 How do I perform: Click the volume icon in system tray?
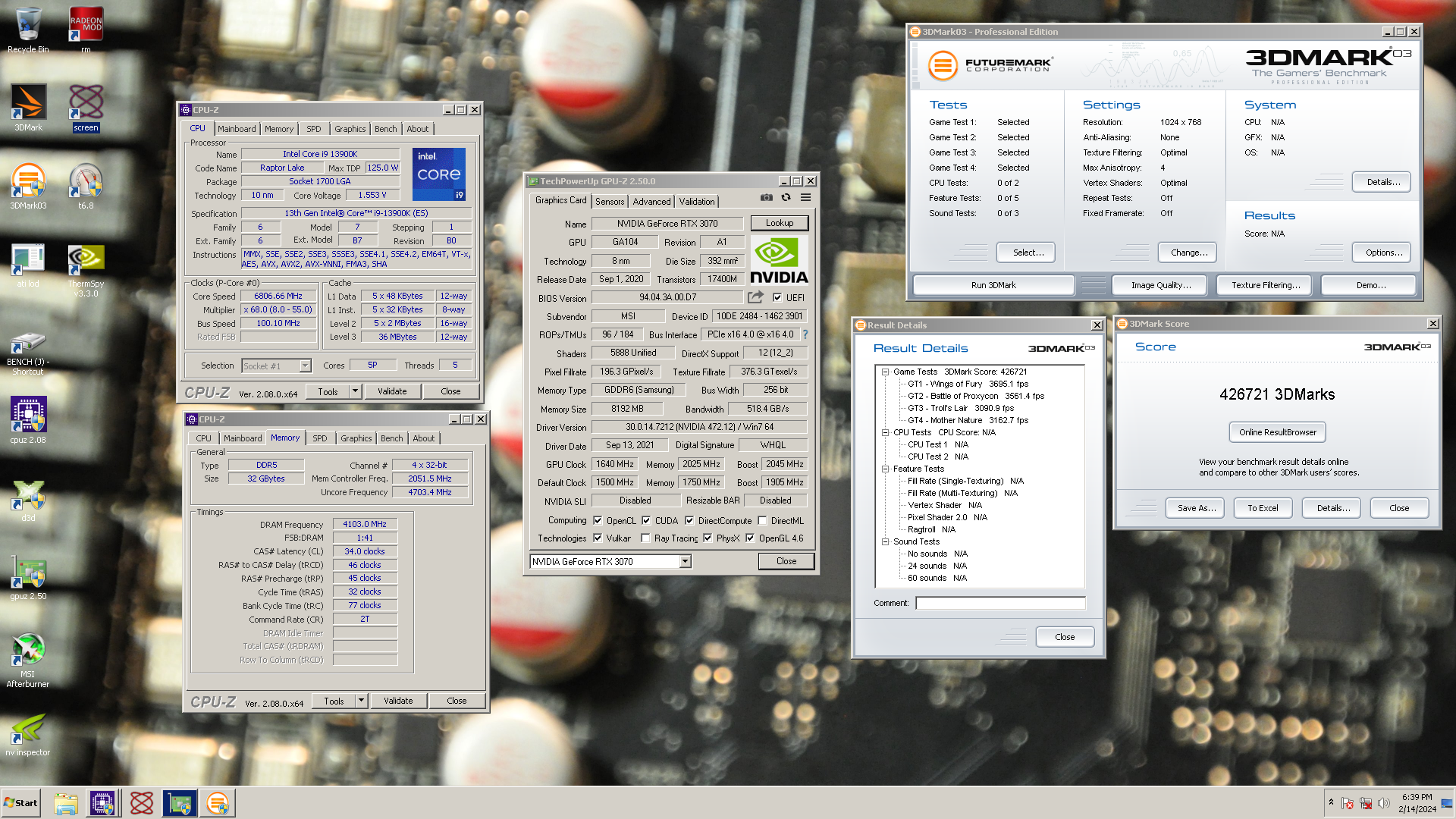pyautogui.click(x=1384, y=803)
